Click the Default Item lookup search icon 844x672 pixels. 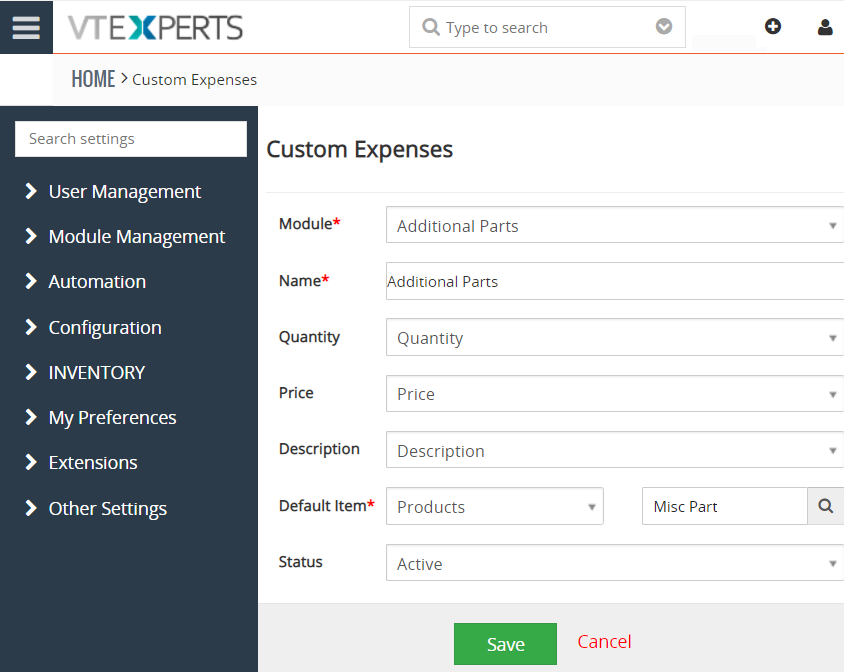tap(826, 506)
